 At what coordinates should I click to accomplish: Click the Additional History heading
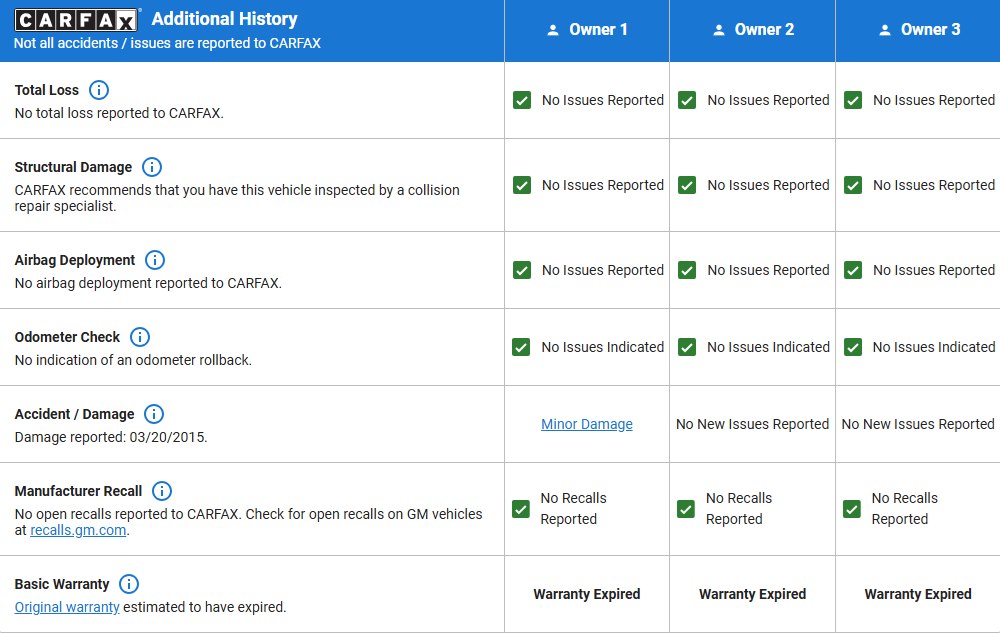pos(224,19)
